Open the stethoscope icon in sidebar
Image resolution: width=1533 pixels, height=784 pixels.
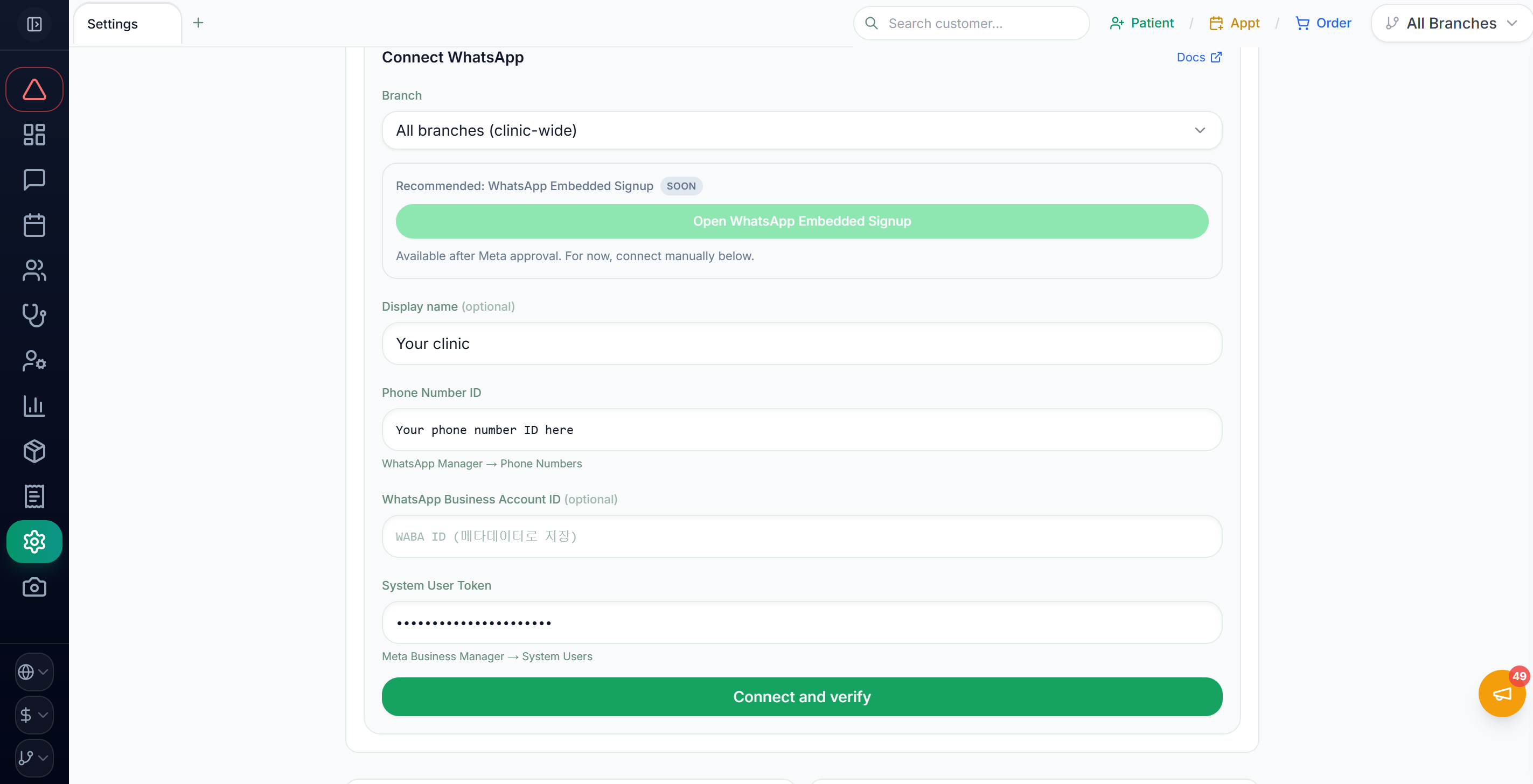(34, 315)
